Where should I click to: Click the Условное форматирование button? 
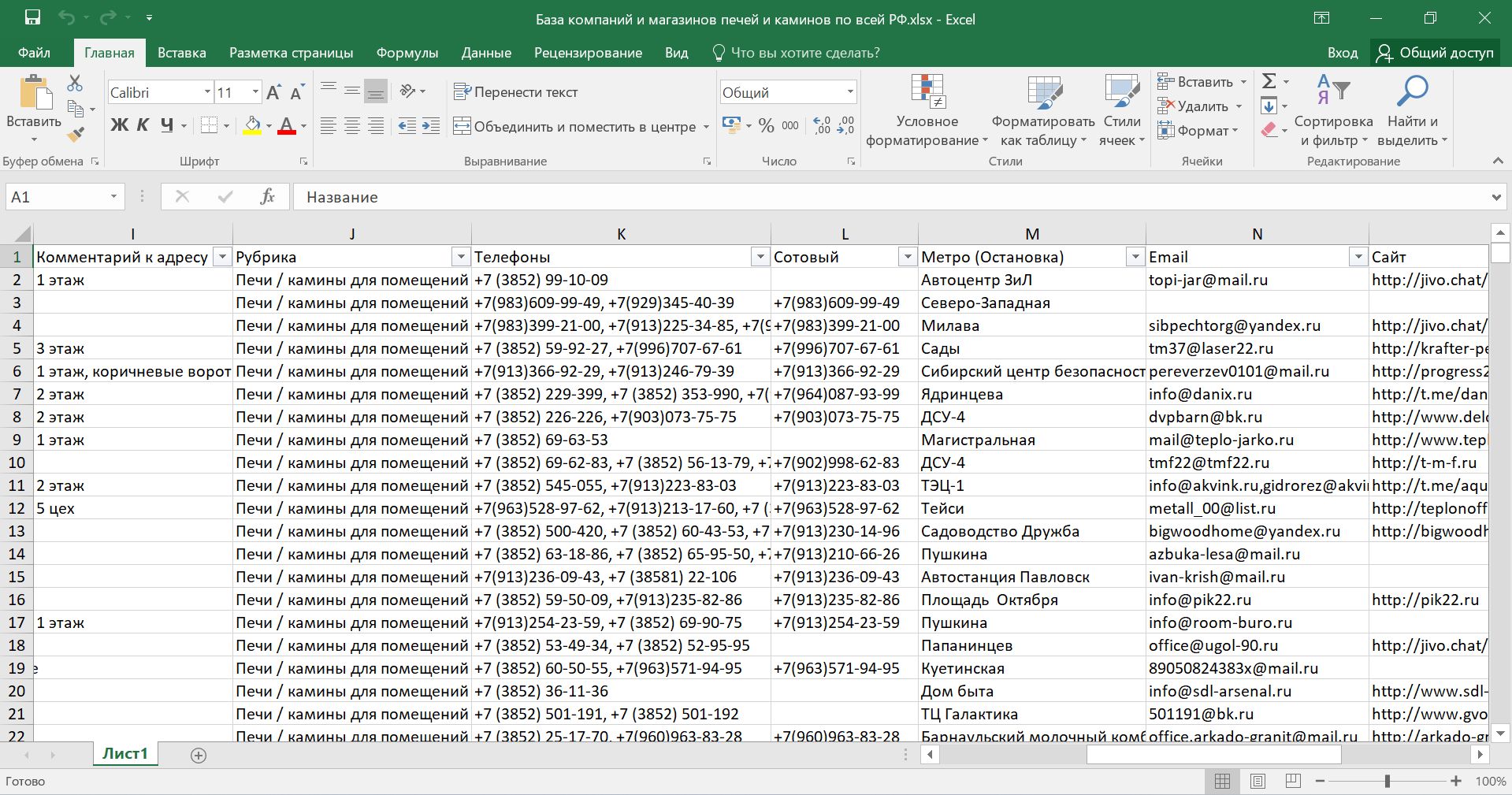927,111
